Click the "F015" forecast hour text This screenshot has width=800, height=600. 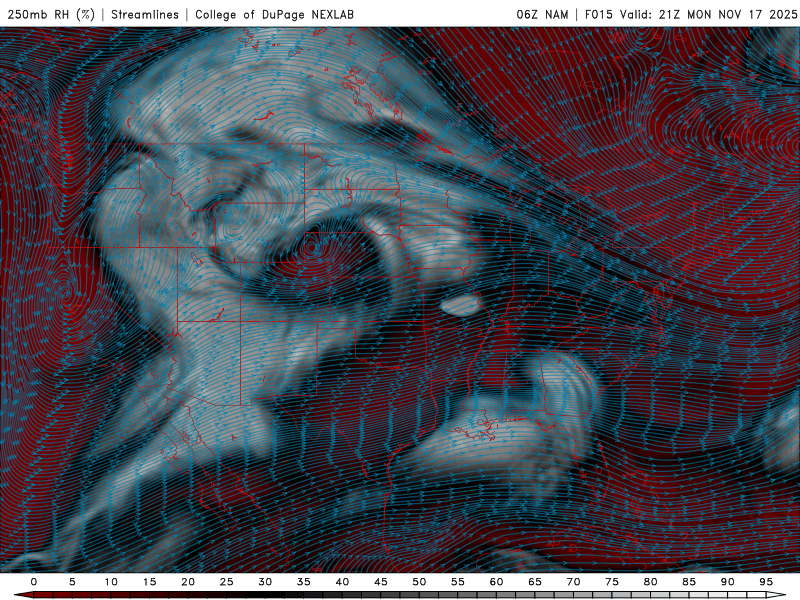pos(598,14)
